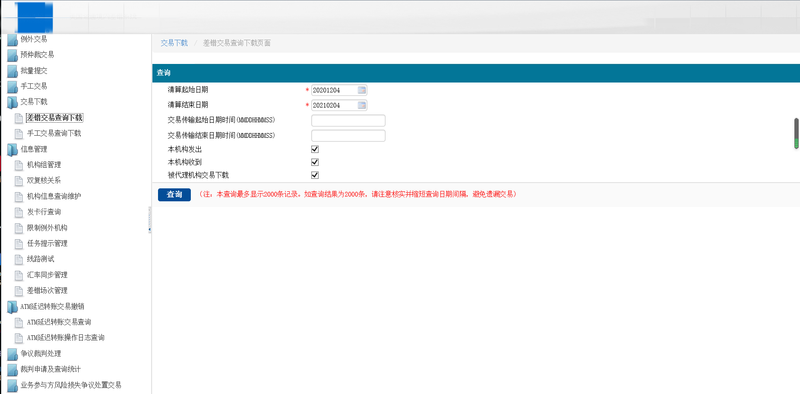Collapse the ATM延迟转账交易撤销 folder icon

coord(12,307)
